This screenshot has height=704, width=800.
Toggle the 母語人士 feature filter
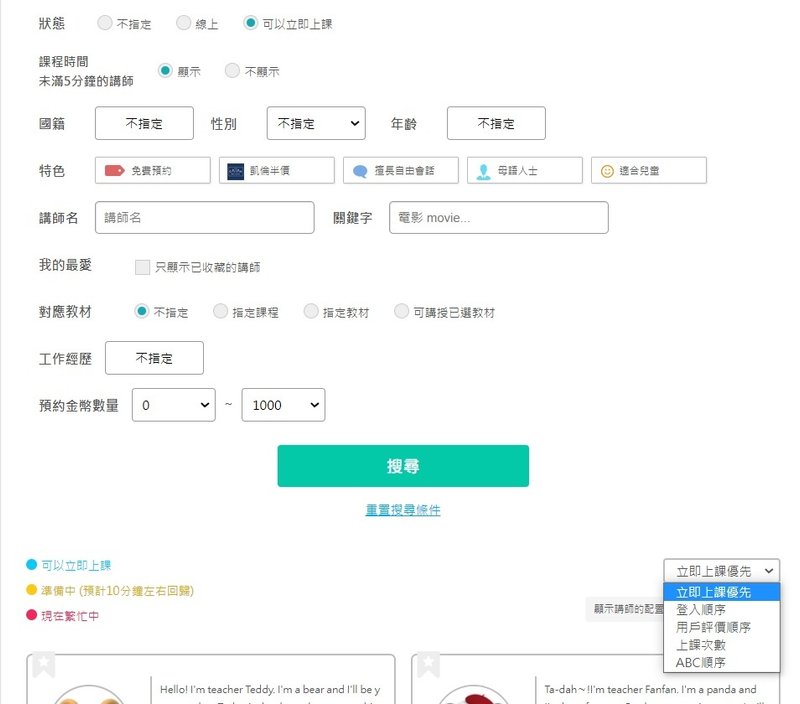pos(524,170)
